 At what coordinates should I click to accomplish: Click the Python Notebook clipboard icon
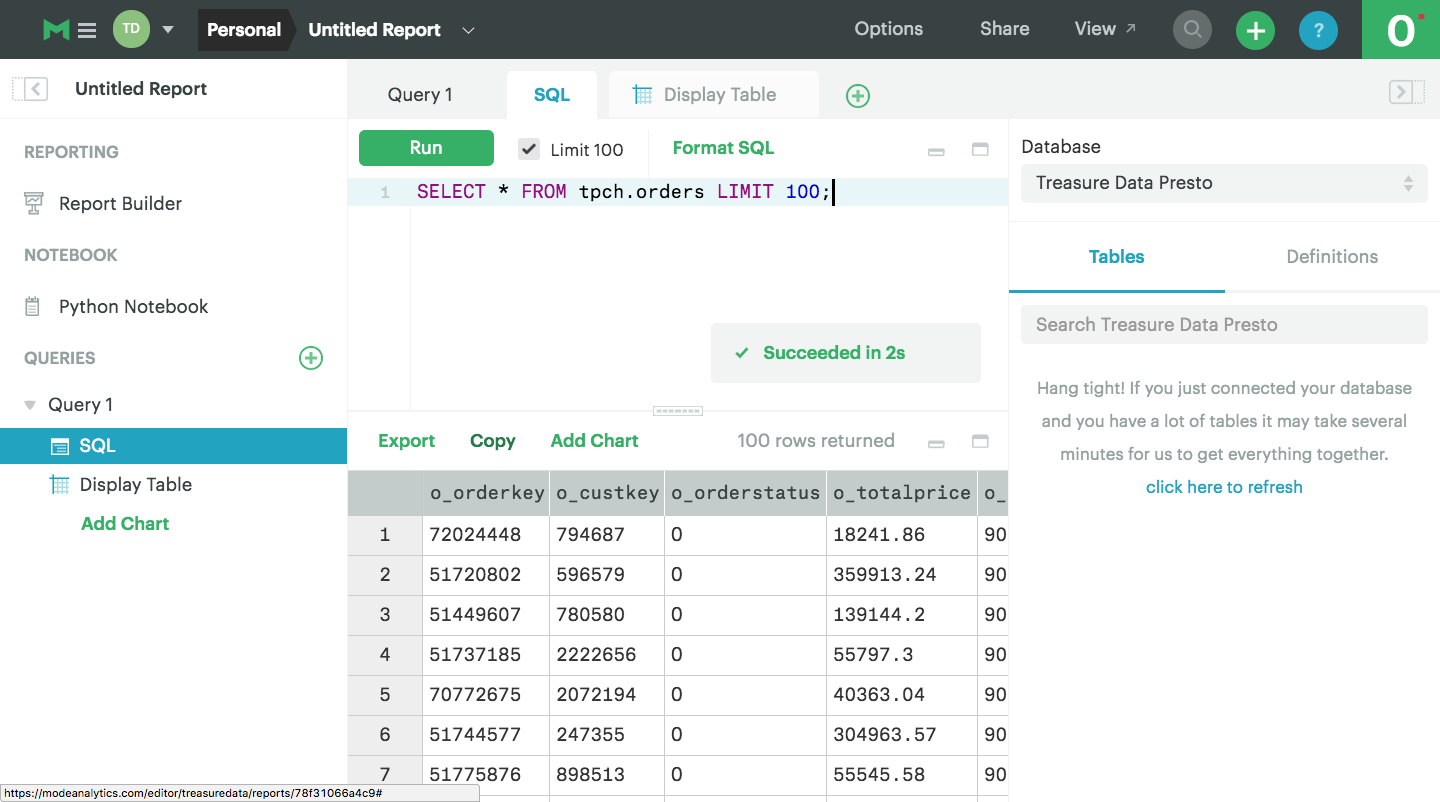(33, 307)
